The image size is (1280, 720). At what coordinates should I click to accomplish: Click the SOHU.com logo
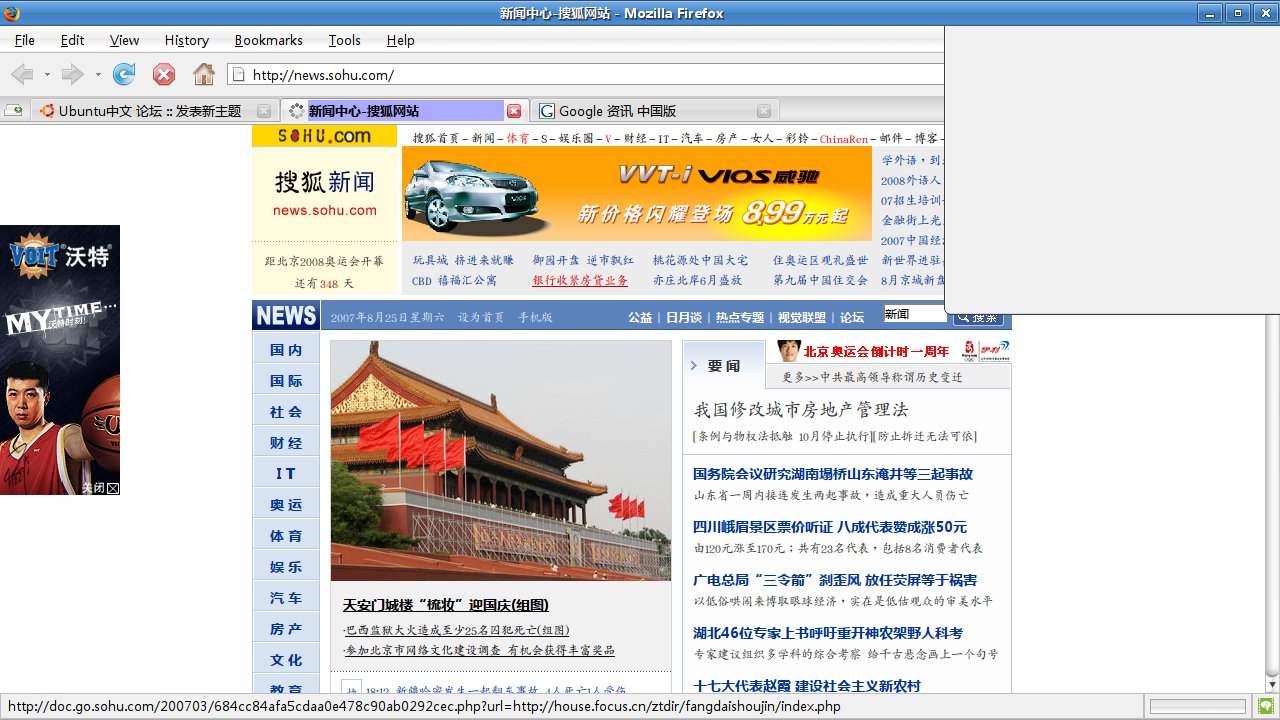tap(324, 136)
